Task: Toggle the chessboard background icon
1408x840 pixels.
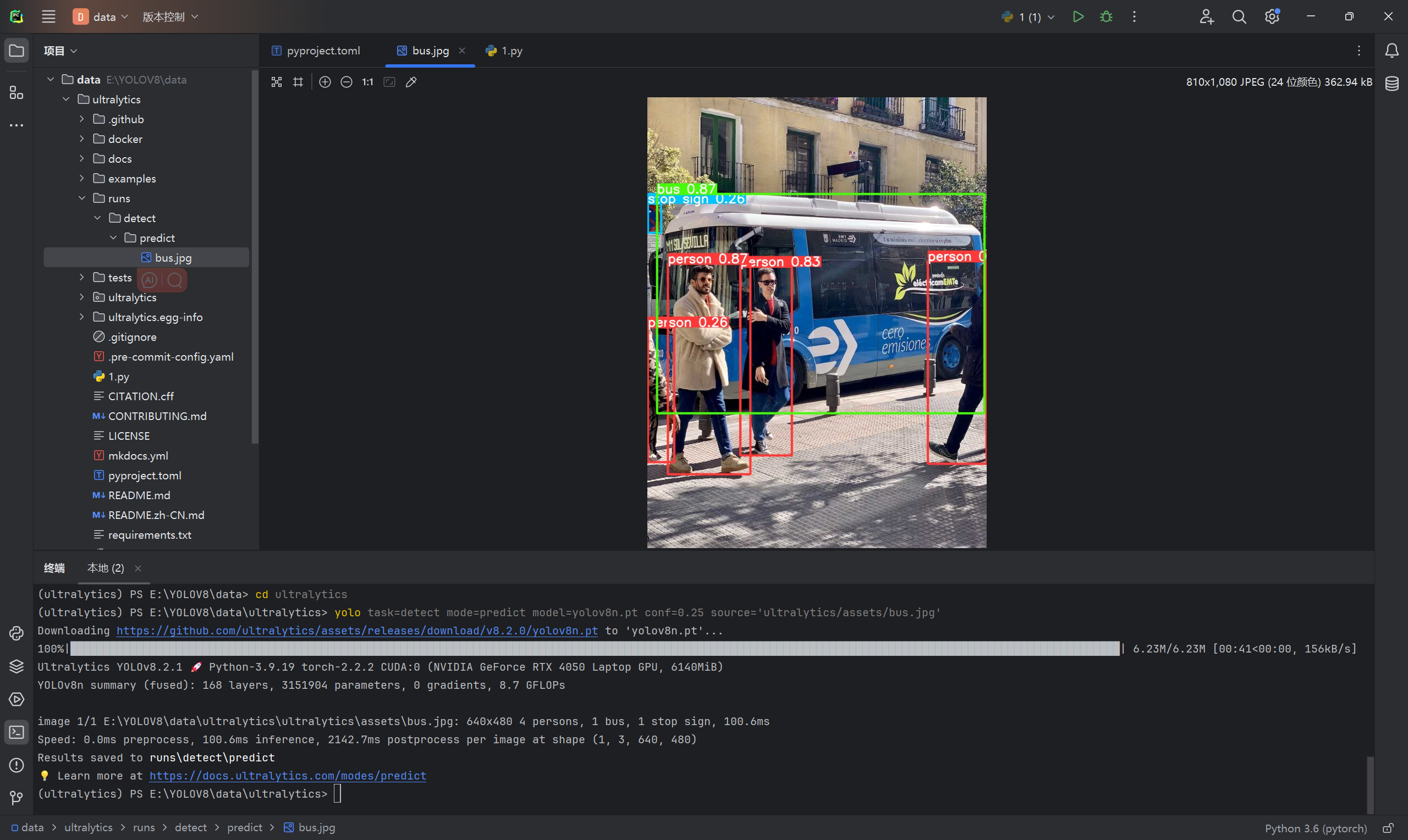Action: (x=277, y=82)
